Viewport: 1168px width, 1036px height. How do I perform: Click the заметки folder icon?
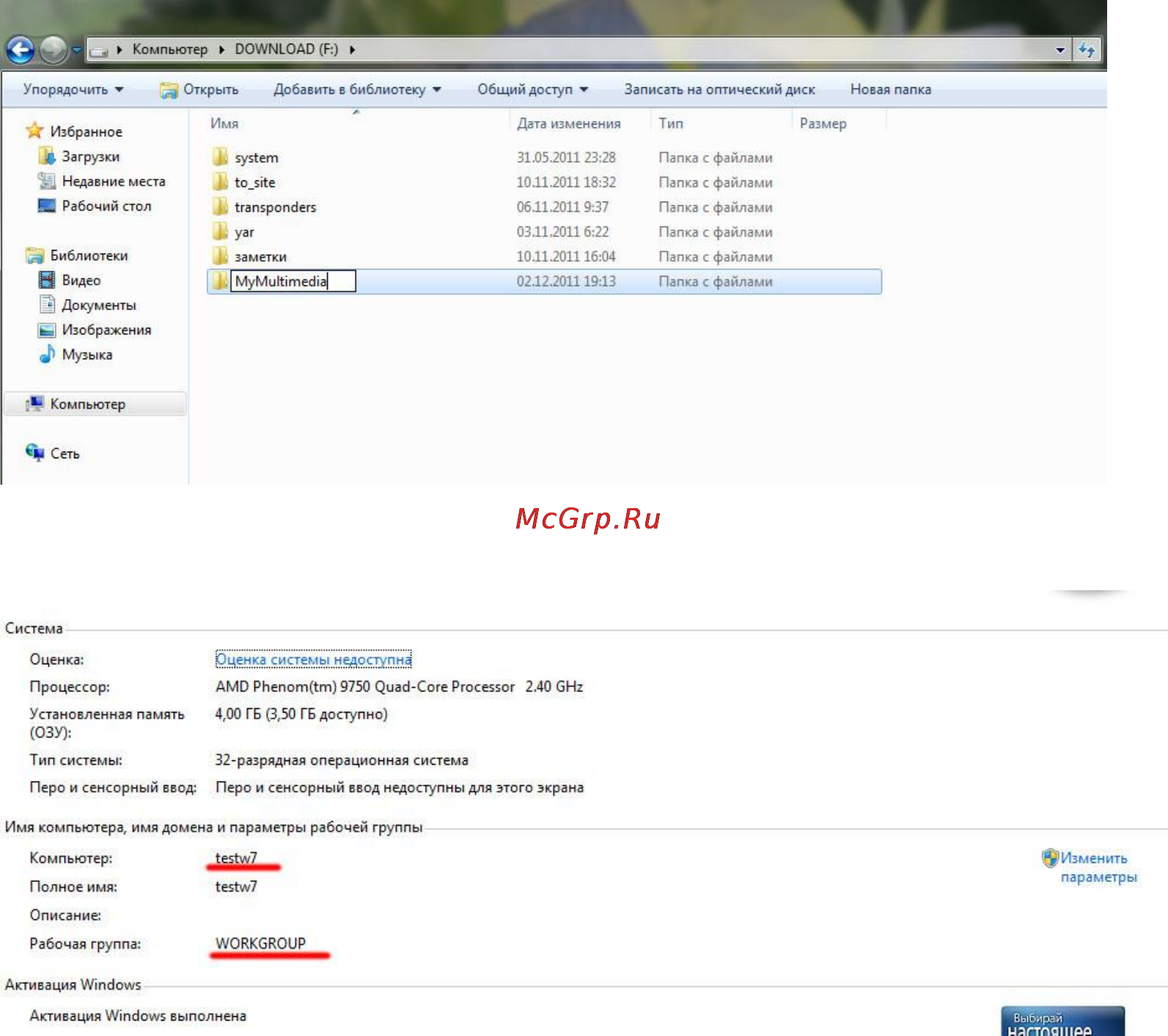(220, 256)
